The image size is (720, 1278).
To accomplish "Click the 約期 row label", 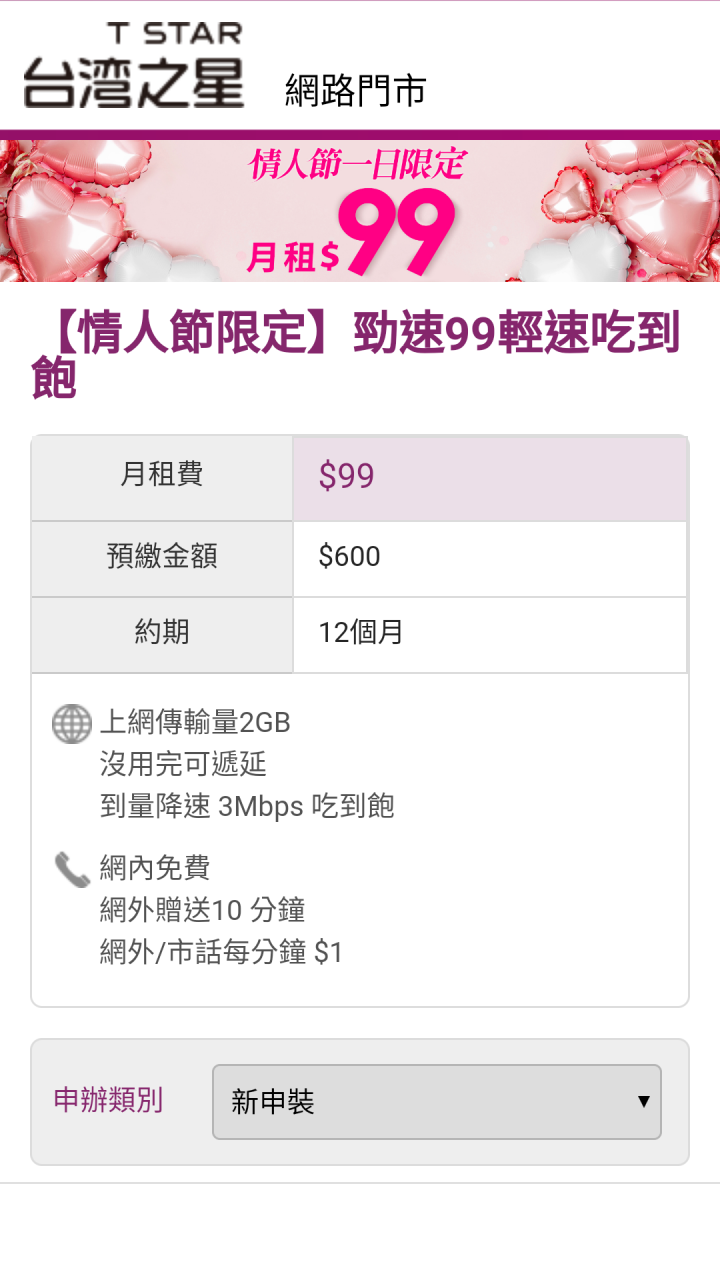I will [162, 632].
